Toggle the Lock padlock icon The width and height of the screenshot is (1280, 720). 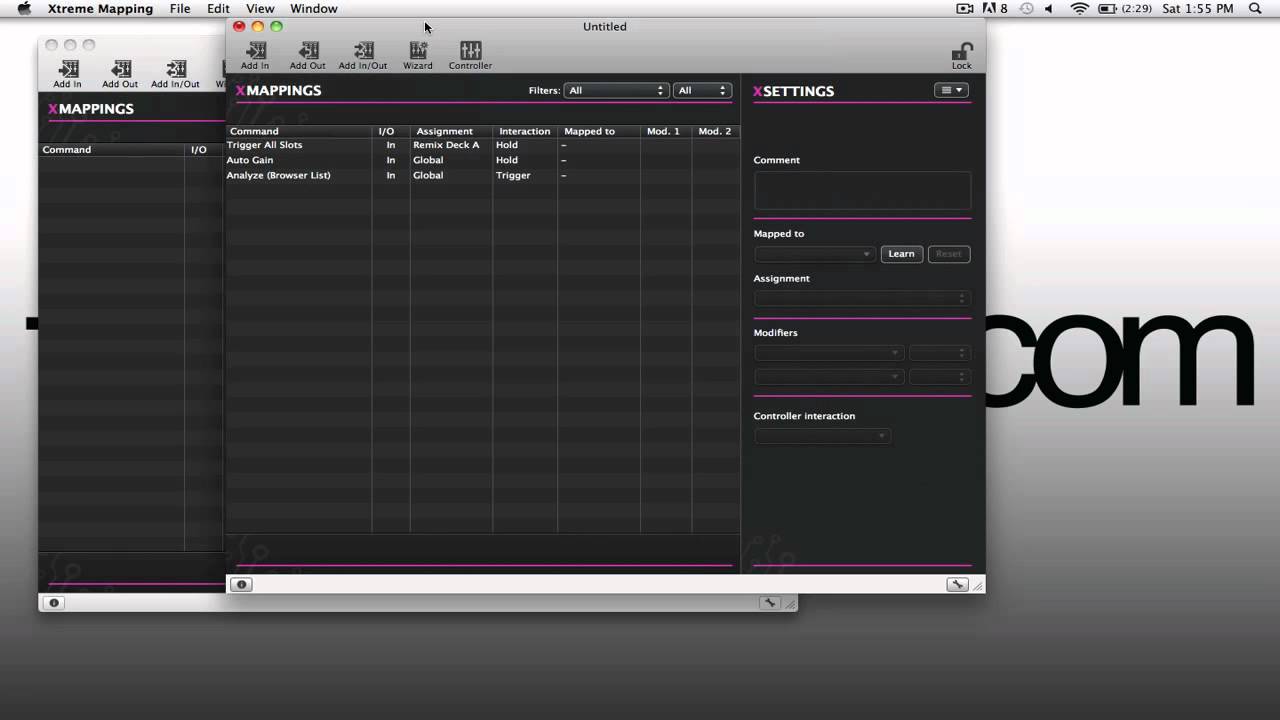[x=961, y=52]
